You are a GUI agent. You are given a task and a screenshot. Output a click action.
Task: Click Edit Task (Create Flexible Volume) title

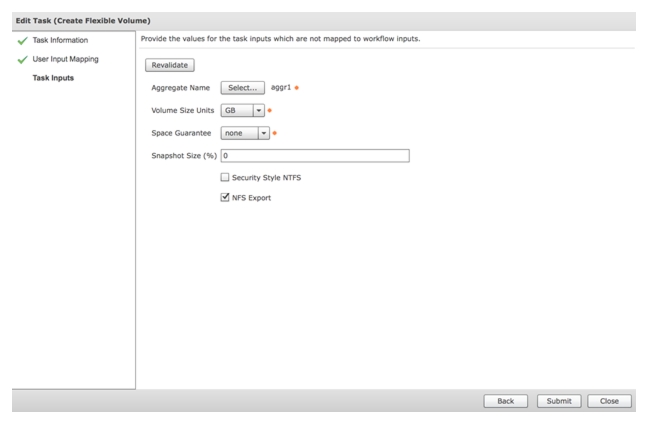click(83, 21)
